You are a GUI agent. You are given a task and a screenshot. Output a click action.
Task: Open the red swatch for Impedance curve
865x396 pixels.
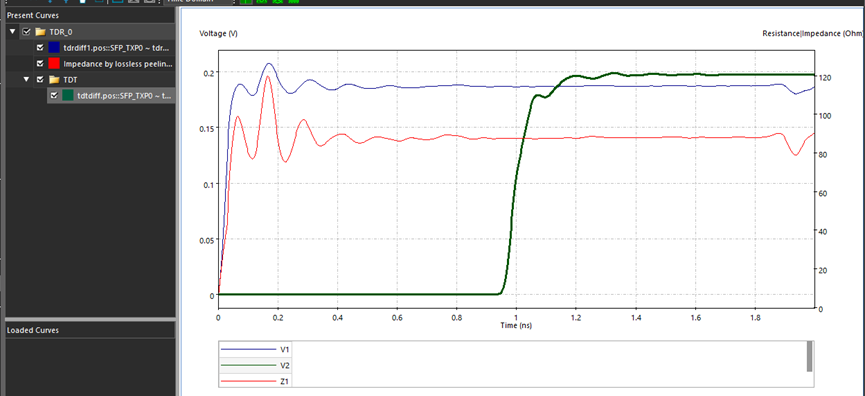click(x=54, y=63)
